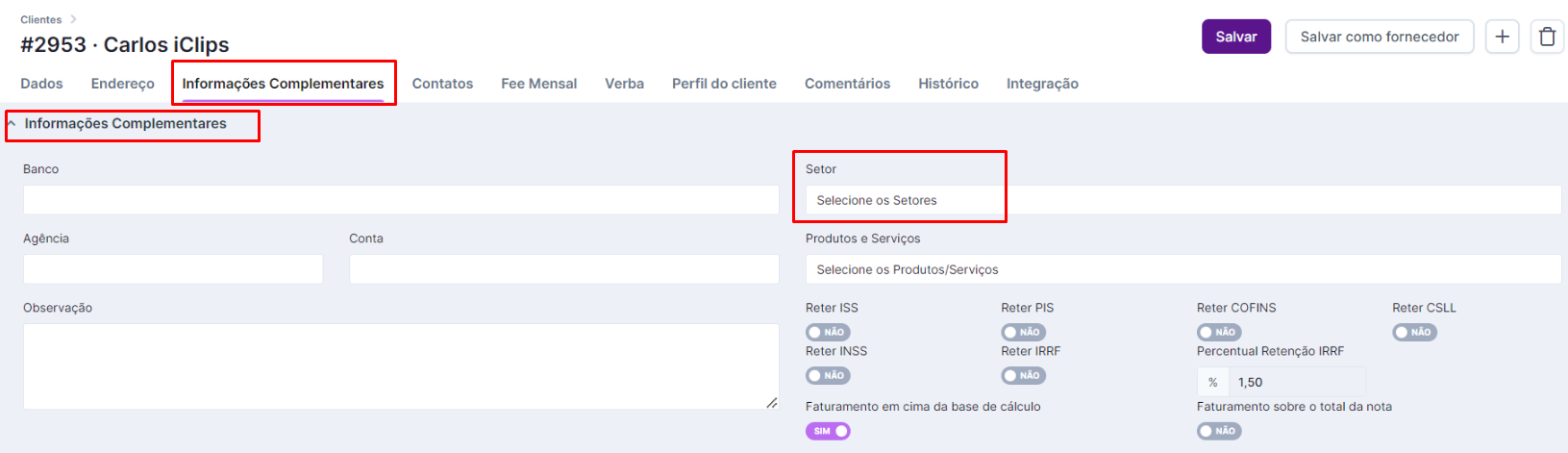The height and width of the screenshot is (453, 1568).
Task: Click the trash icon to delete client
Action: 1547,37
